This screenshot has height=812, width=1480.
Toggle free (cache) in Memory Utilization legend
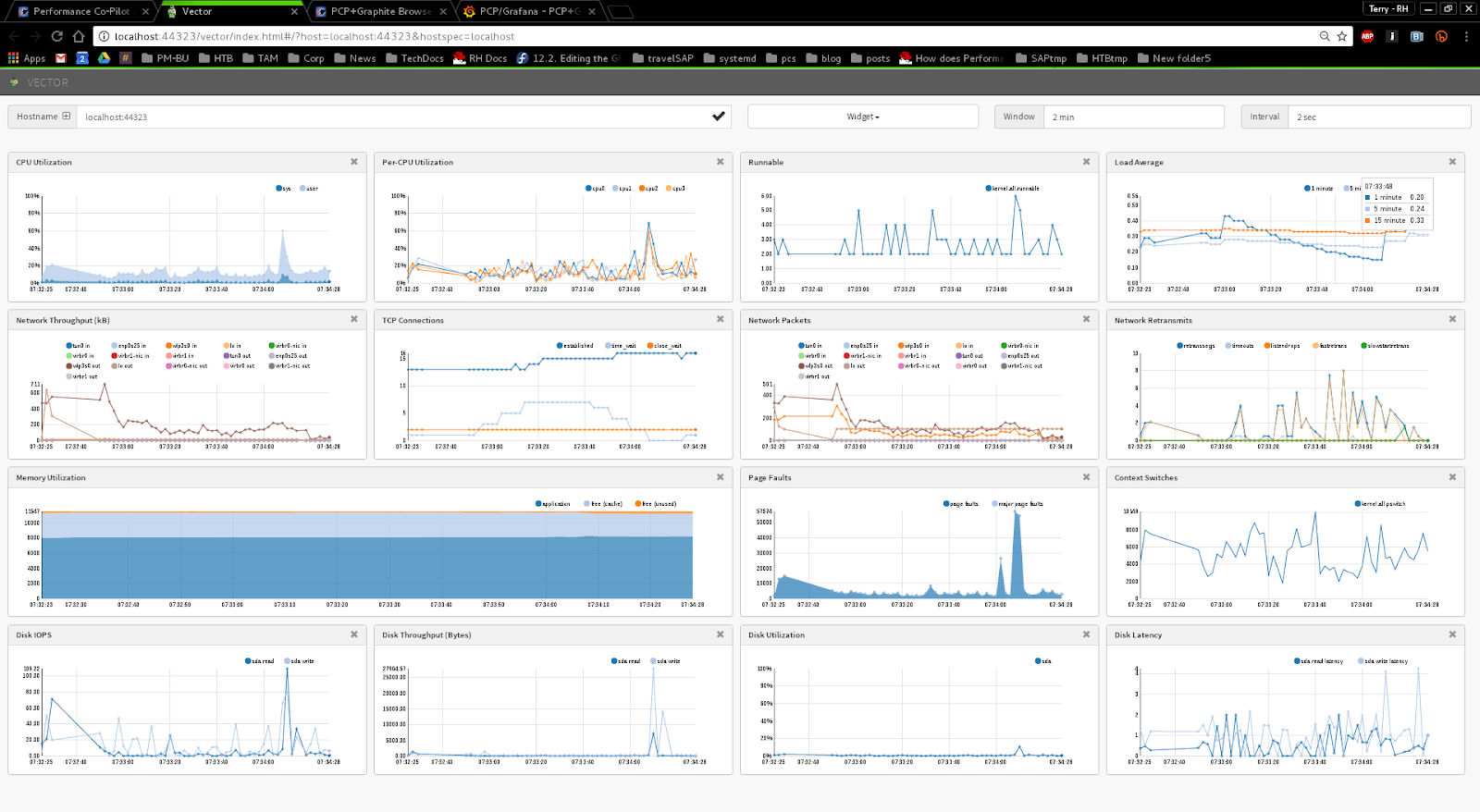603,504
